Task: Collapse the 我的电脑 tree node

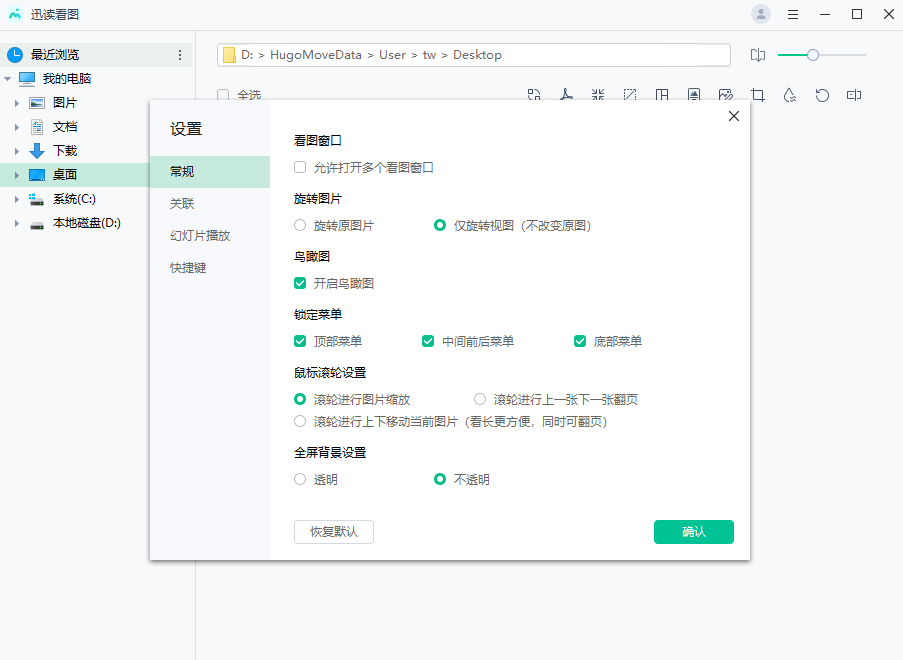Action: (7, 79)
